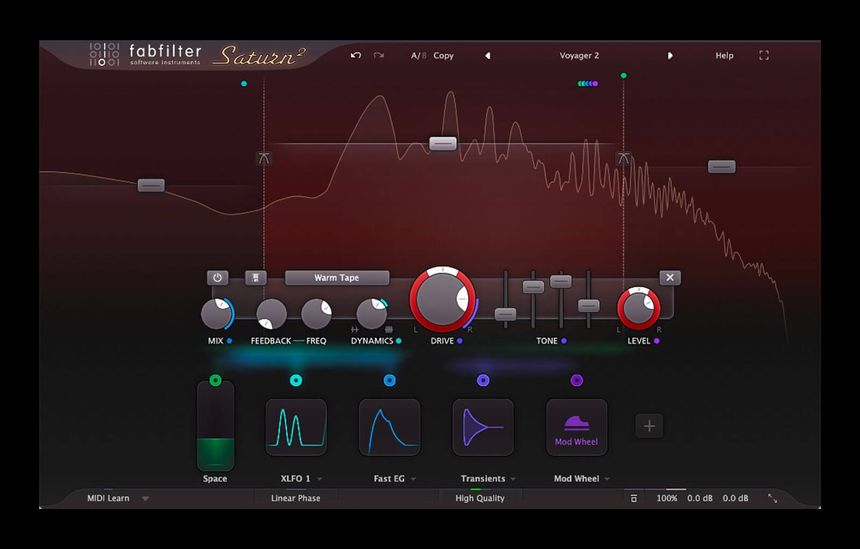Click the middle band level handle
Viewport: 860px width, 549px height.
click(x=443, y=144)
